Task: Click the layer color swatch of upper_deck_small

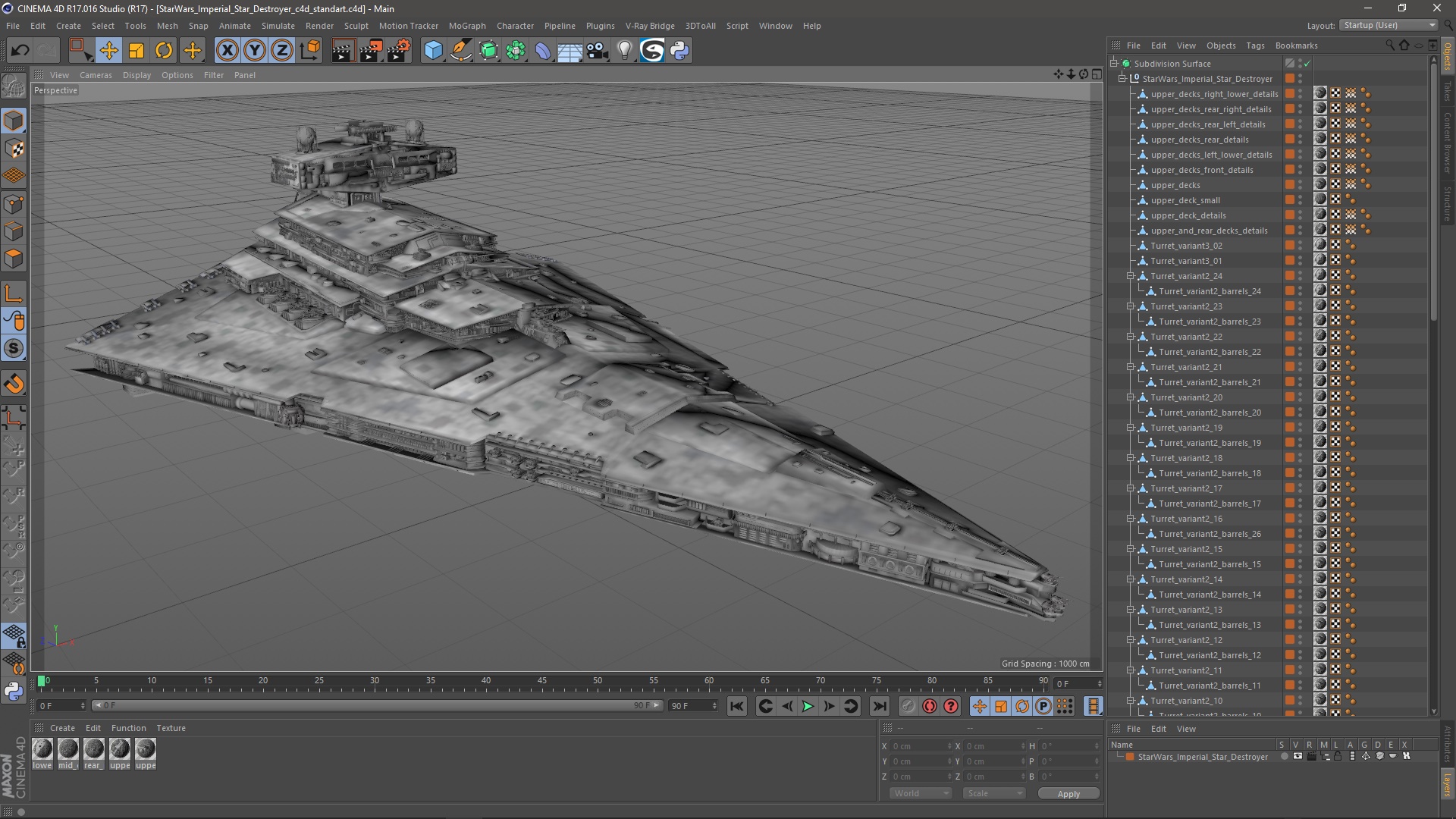Action: 1289,200
